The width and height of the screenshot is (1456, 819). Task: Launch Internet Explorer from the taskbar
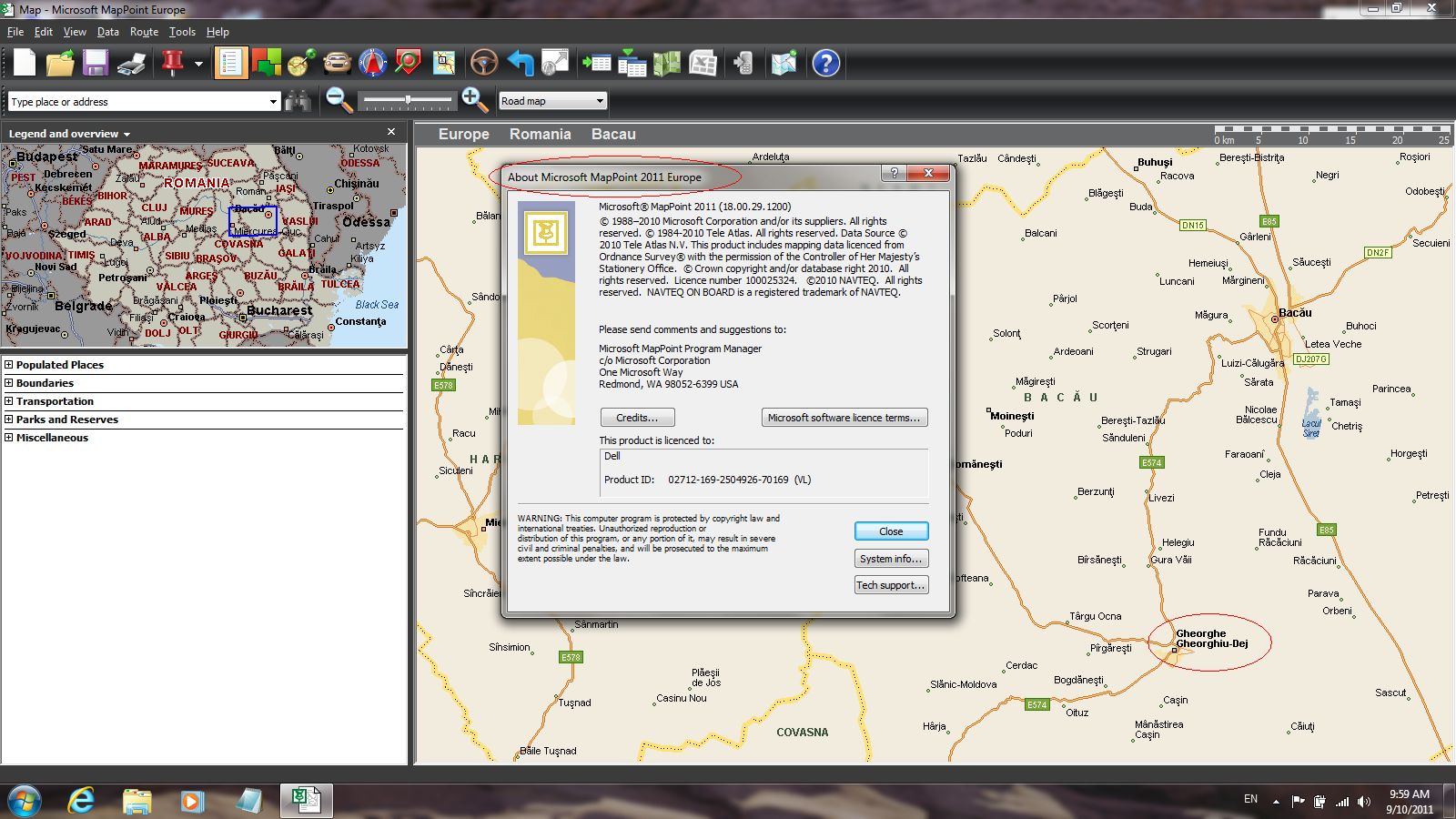point(82,801)
